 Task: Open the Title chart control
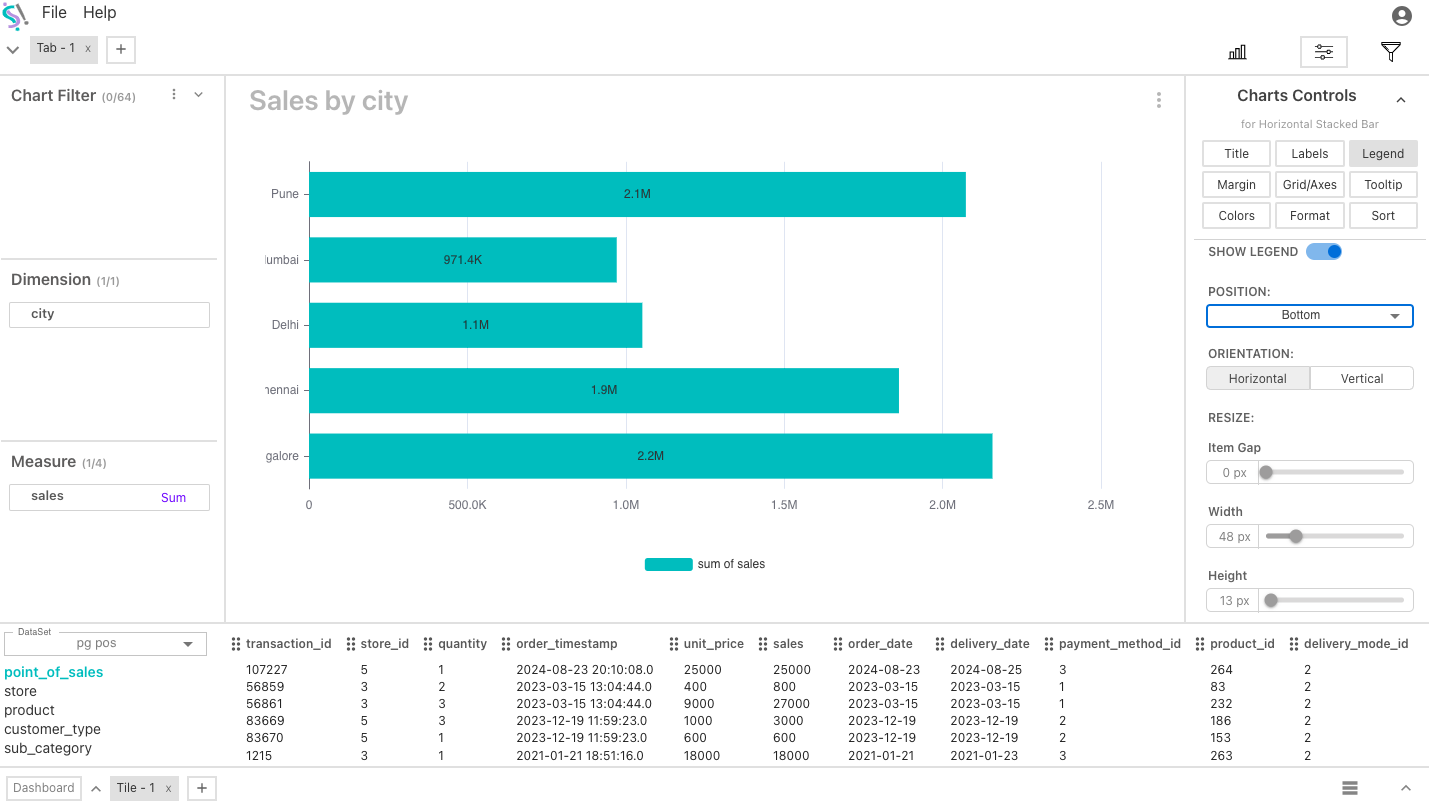1237,153
